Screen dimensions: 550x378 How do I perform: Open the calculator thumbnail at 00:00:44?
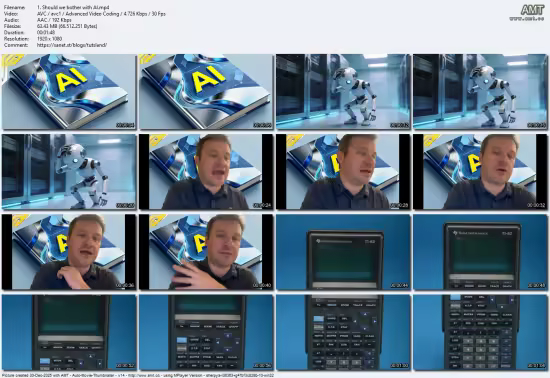point(343,252)
